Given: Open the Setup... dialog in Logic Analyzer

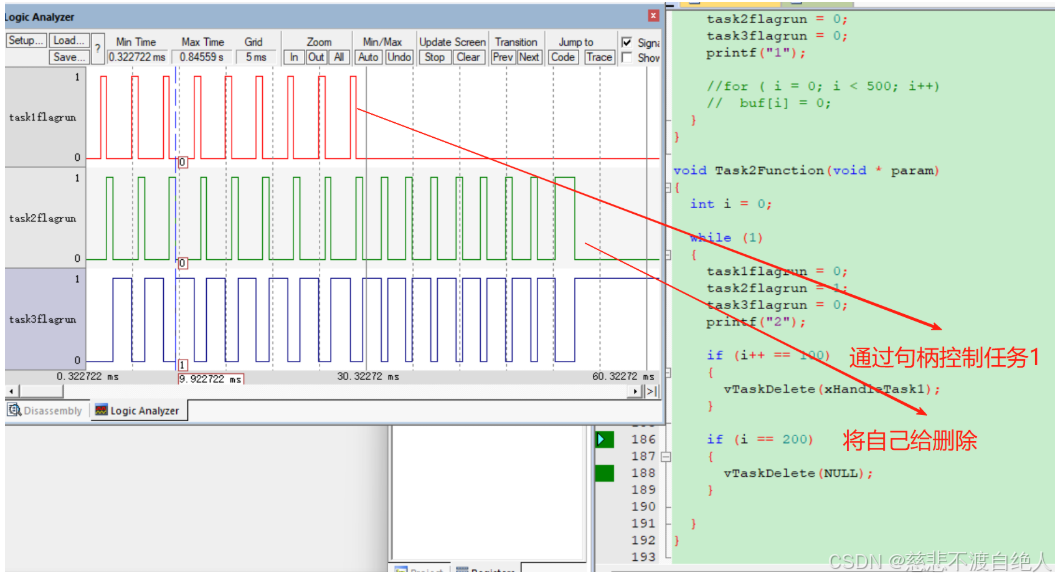Looking at the screenshot, I should (26, 40).
